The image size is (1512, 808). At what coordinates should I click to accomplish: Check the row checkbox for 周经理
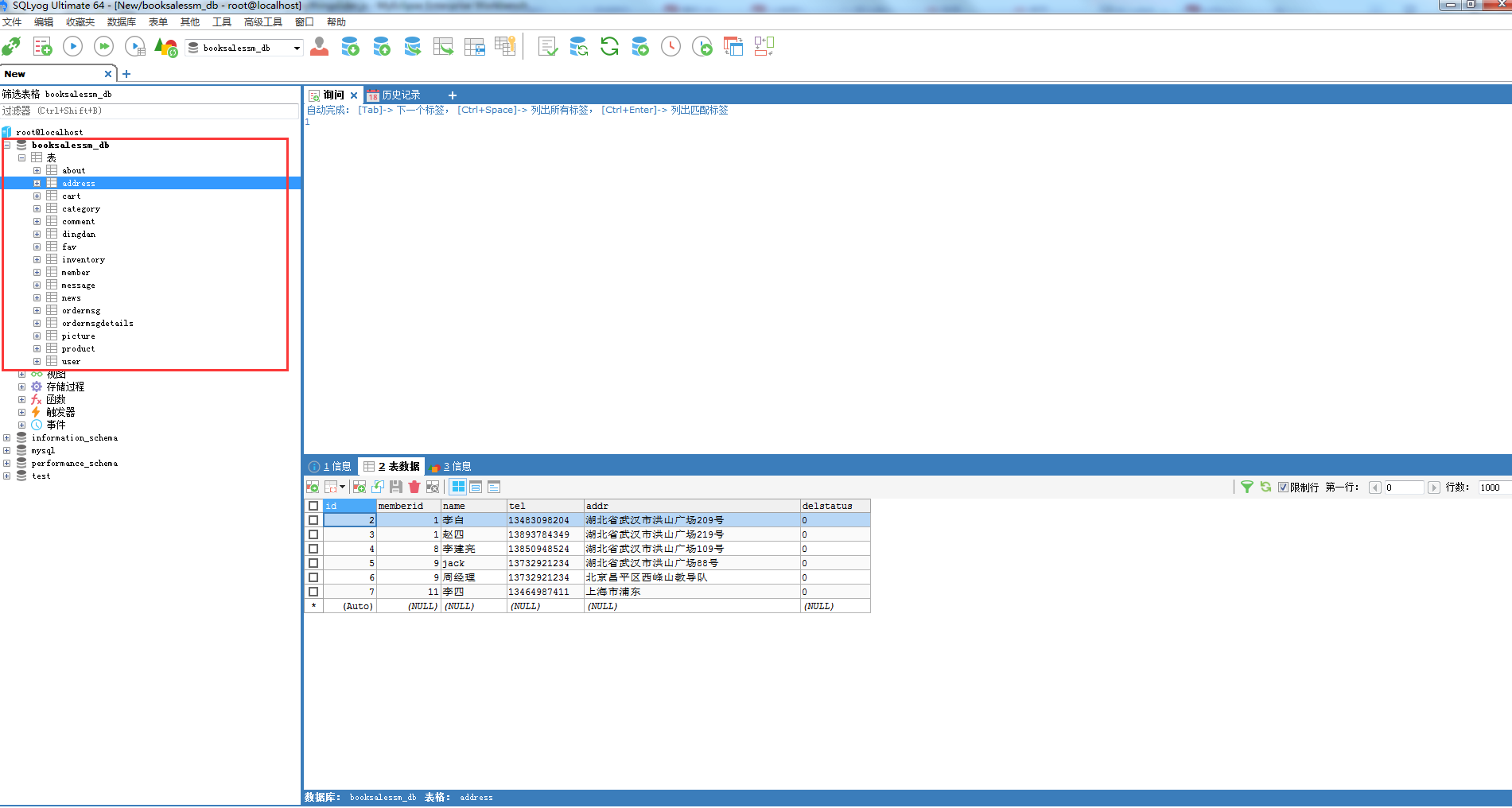point(313,577)
